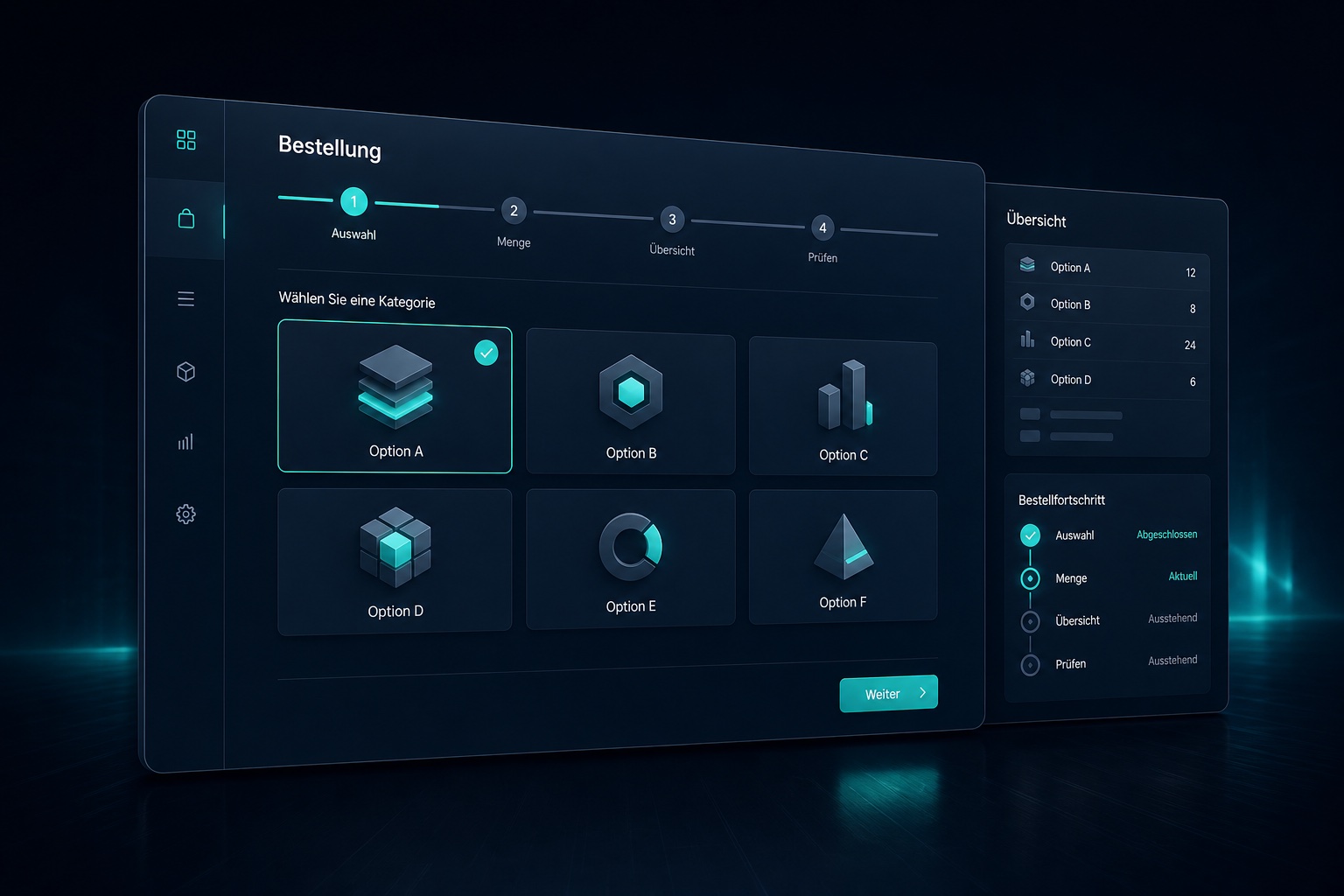Click 'Option B' row label in Übersicht panel
This screenshot has height=896, width=1344.
point(1070,304)
